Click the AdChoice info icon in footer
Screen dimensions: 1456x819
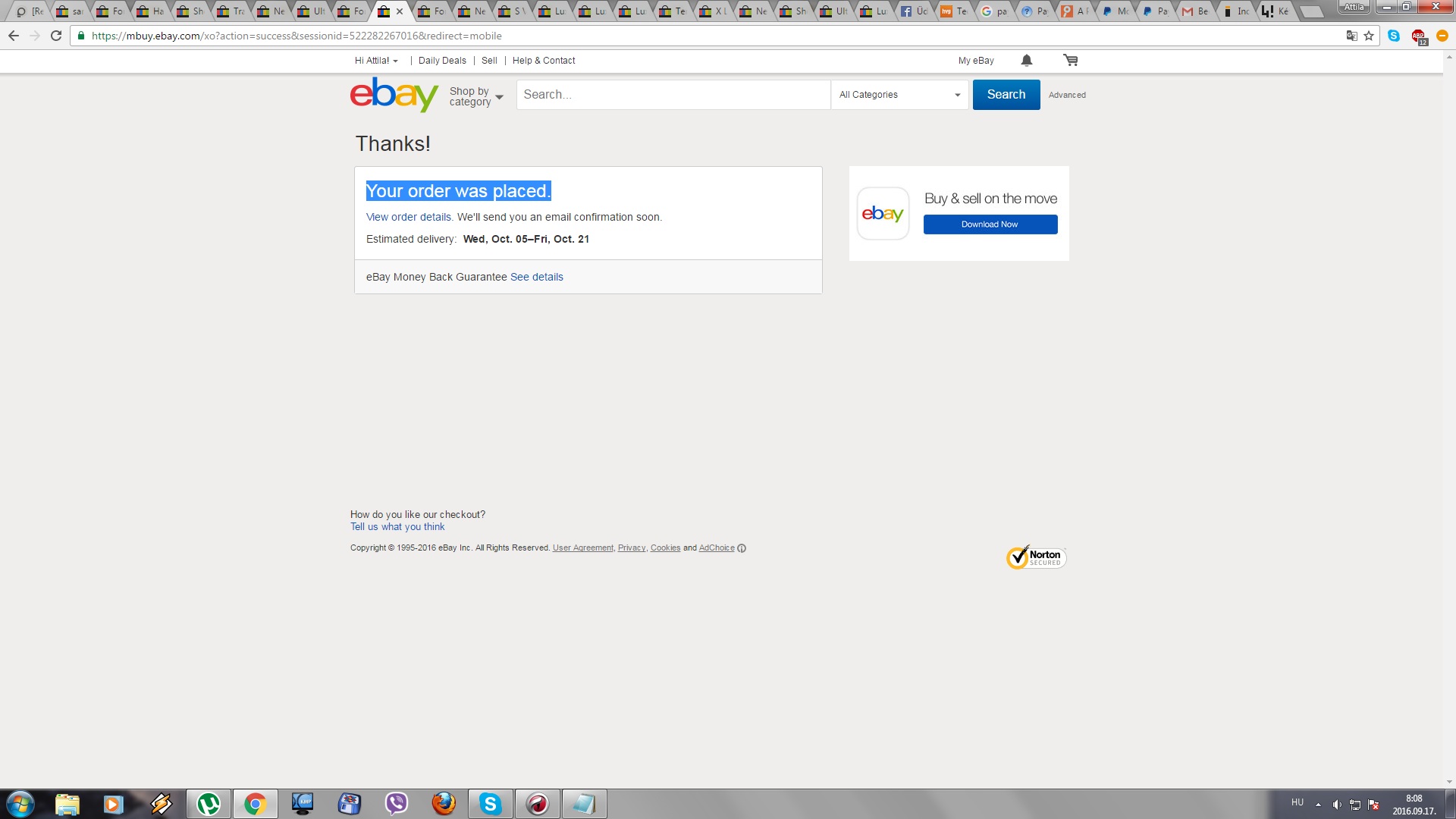tap(742, 548)
